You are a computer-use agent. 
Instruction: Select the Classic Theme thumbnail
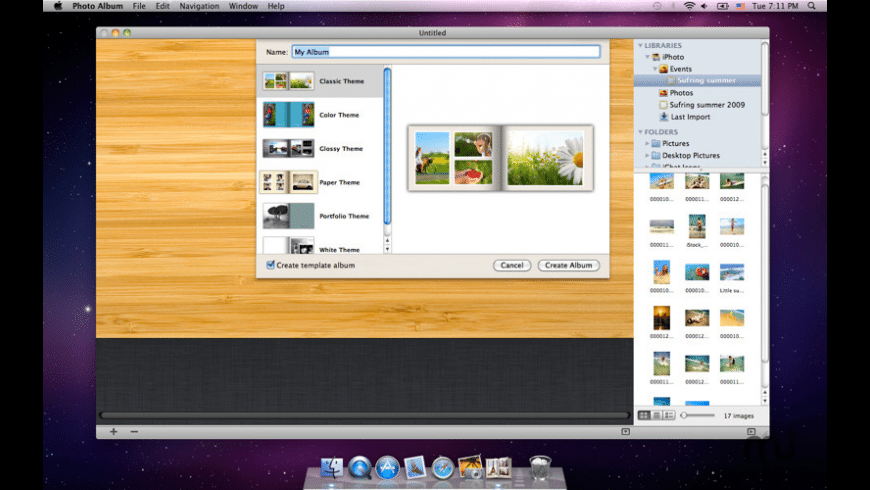[x=288, y=81]
